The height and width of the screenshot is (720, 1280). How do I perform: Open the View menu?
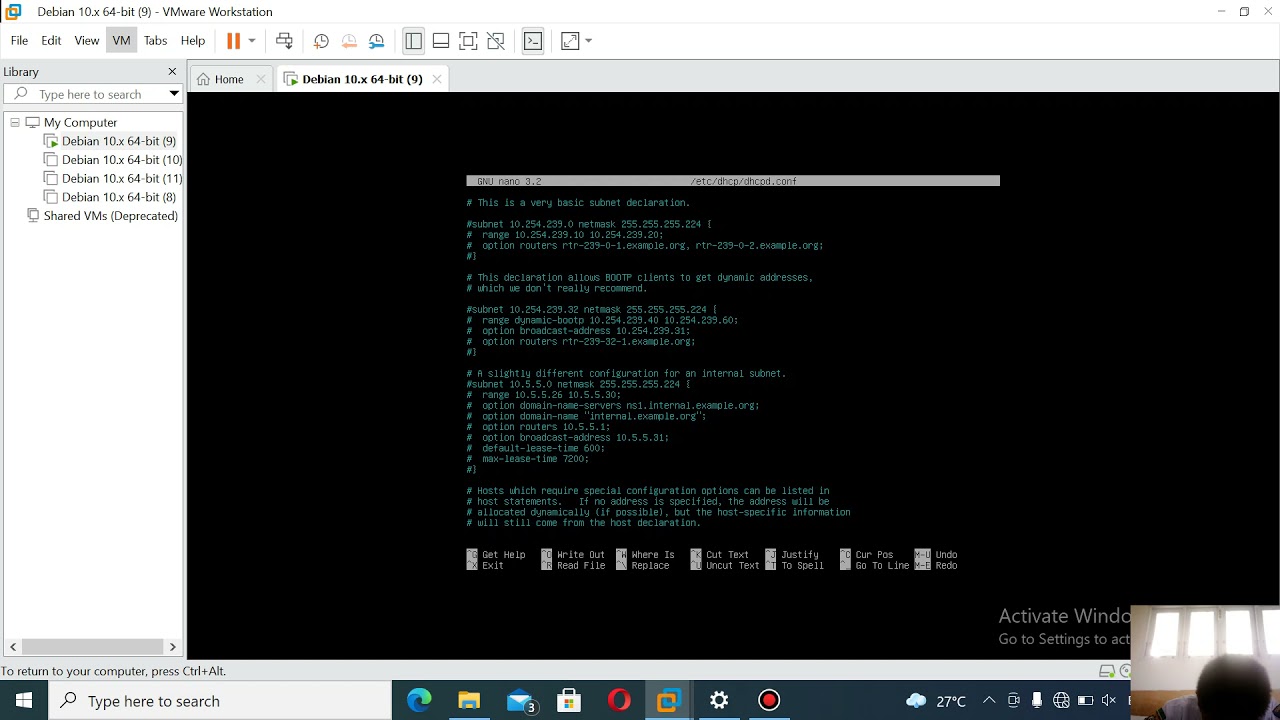87,41
